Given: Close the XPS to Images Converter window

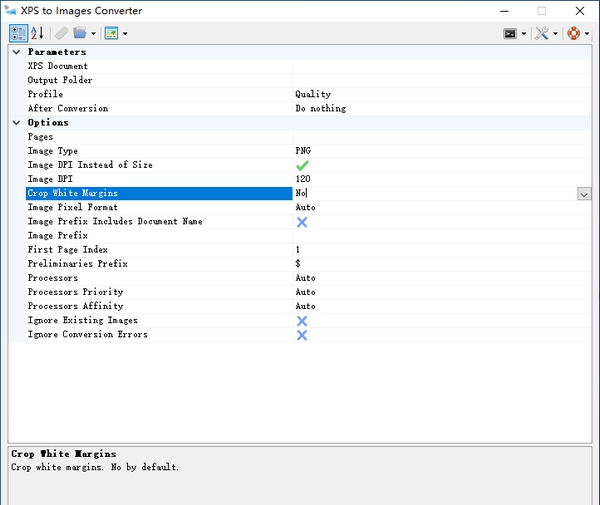Looking at the screenshot, I should [580, 11].
